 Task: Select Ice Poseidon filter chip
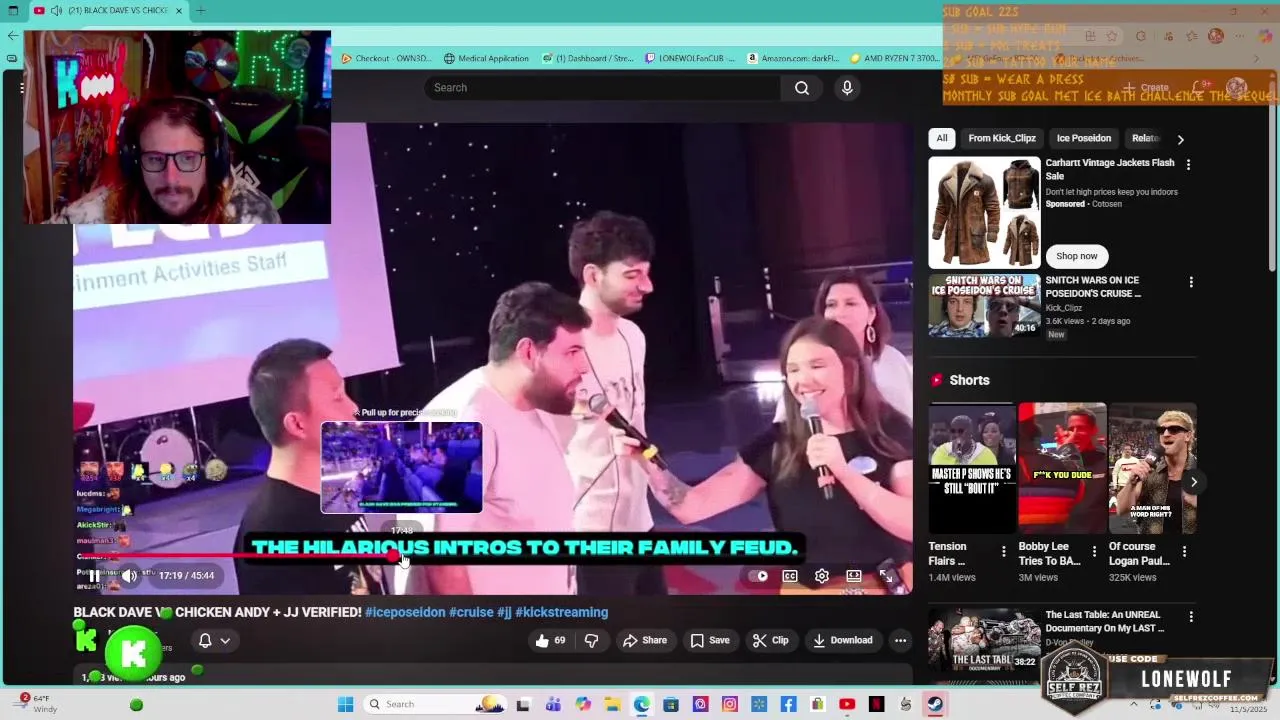[x=1084, y=138]
